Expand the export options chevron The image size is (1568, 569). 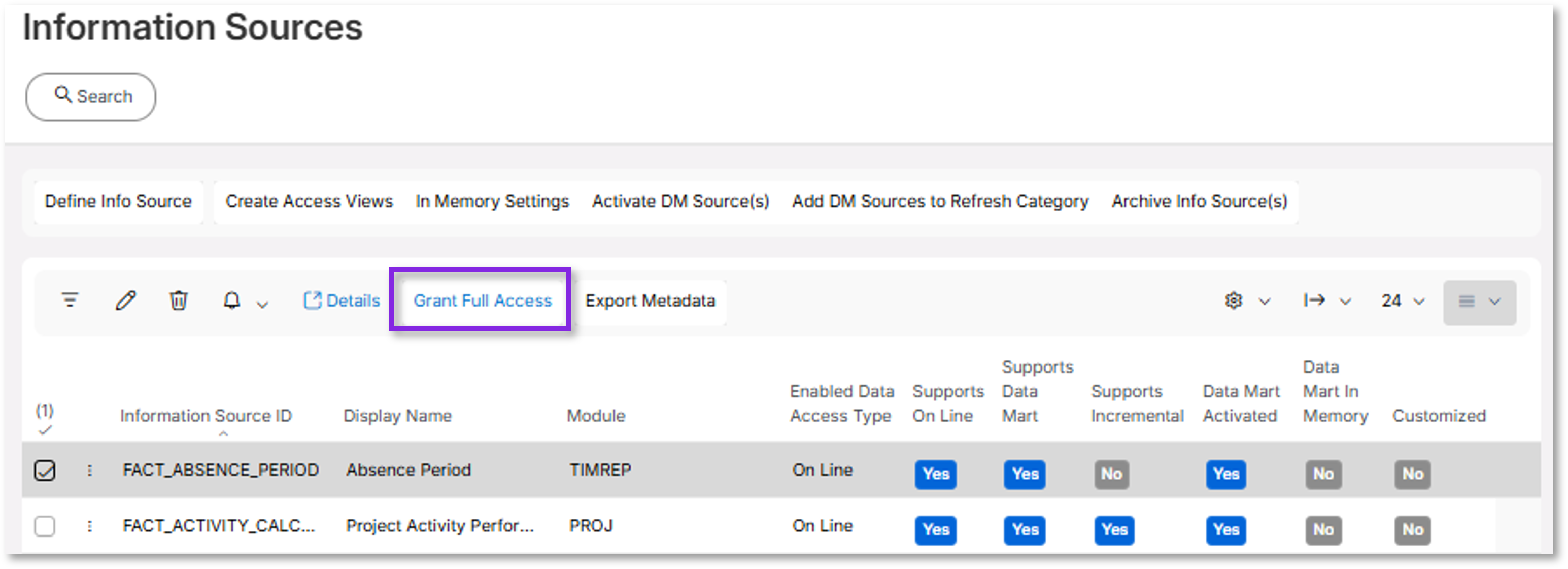pos(1345,301)
